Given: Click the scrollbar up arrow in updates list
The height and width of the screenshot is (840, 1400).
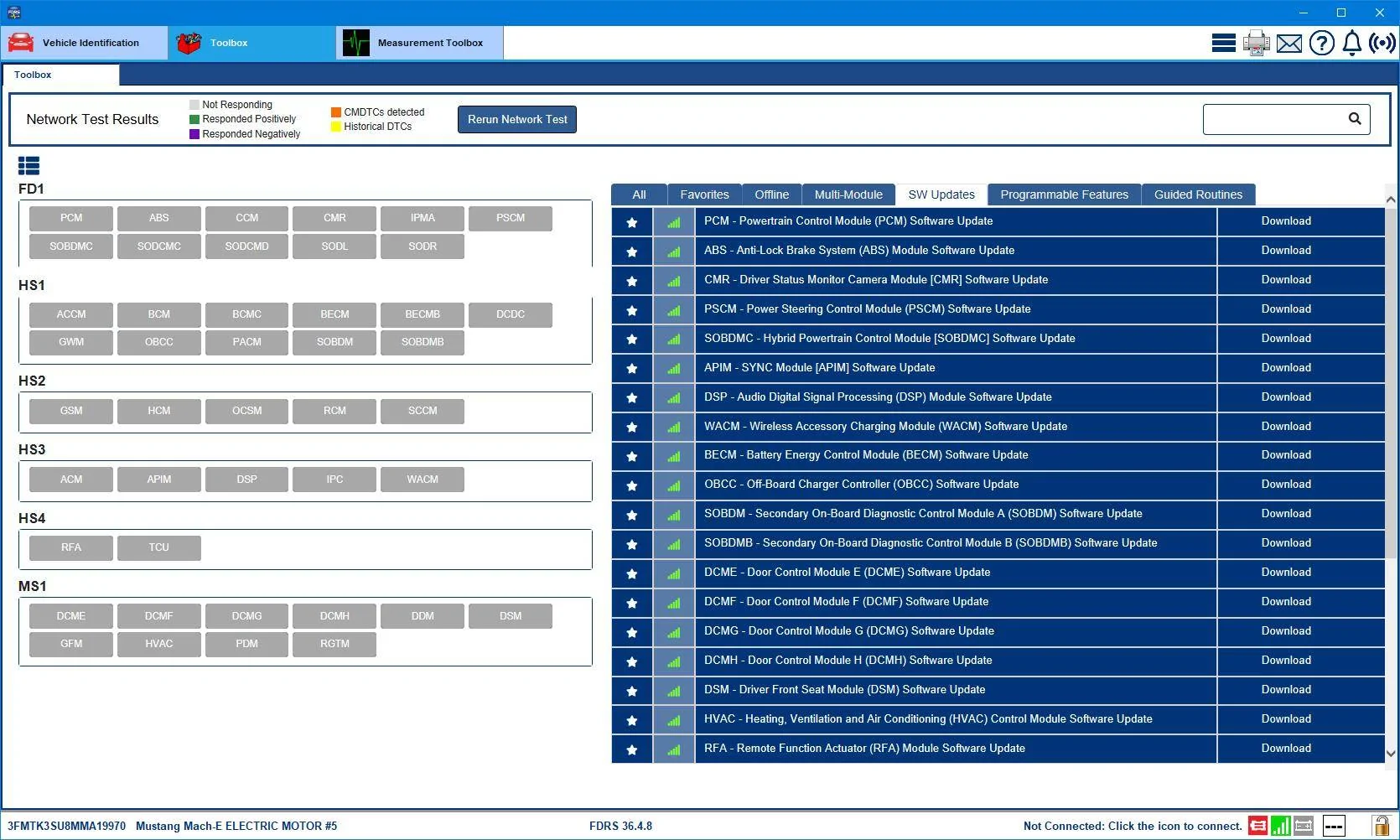Looking at the screenshot, I should coord(1391,200).
